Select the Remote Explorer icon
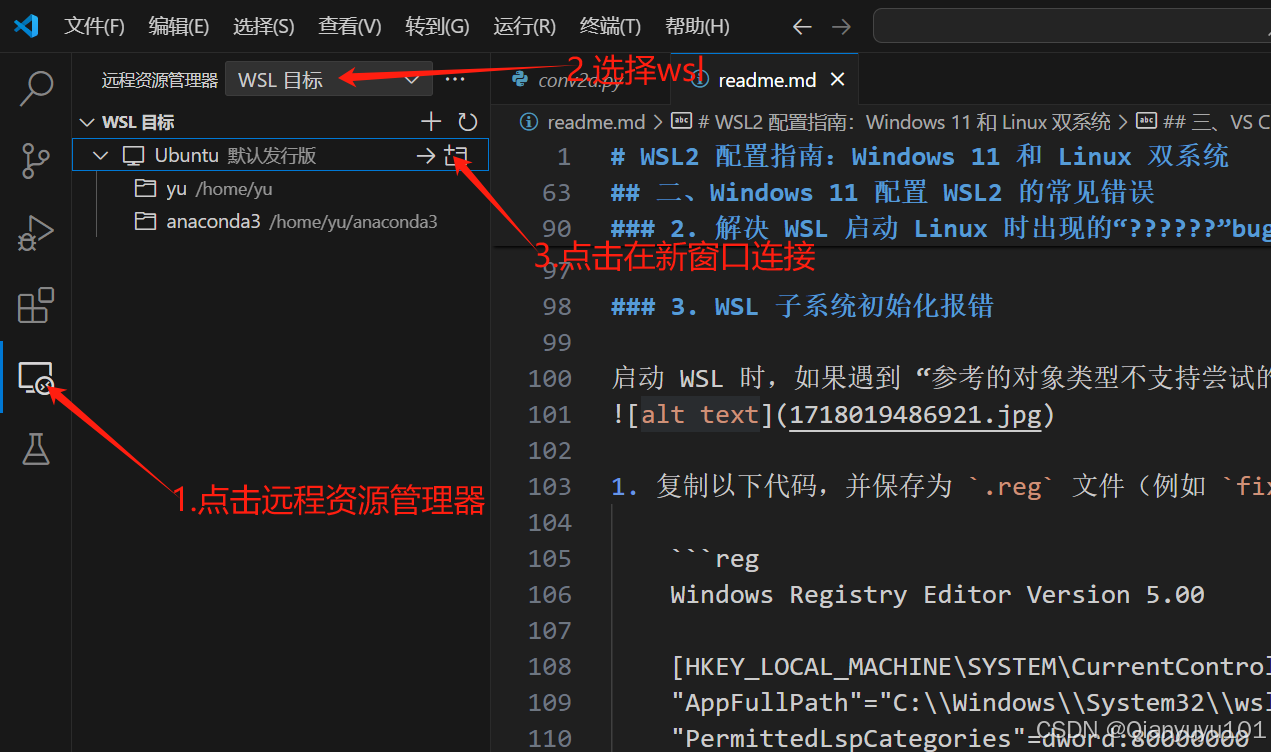1271x752 pixels. pos(36,378)
